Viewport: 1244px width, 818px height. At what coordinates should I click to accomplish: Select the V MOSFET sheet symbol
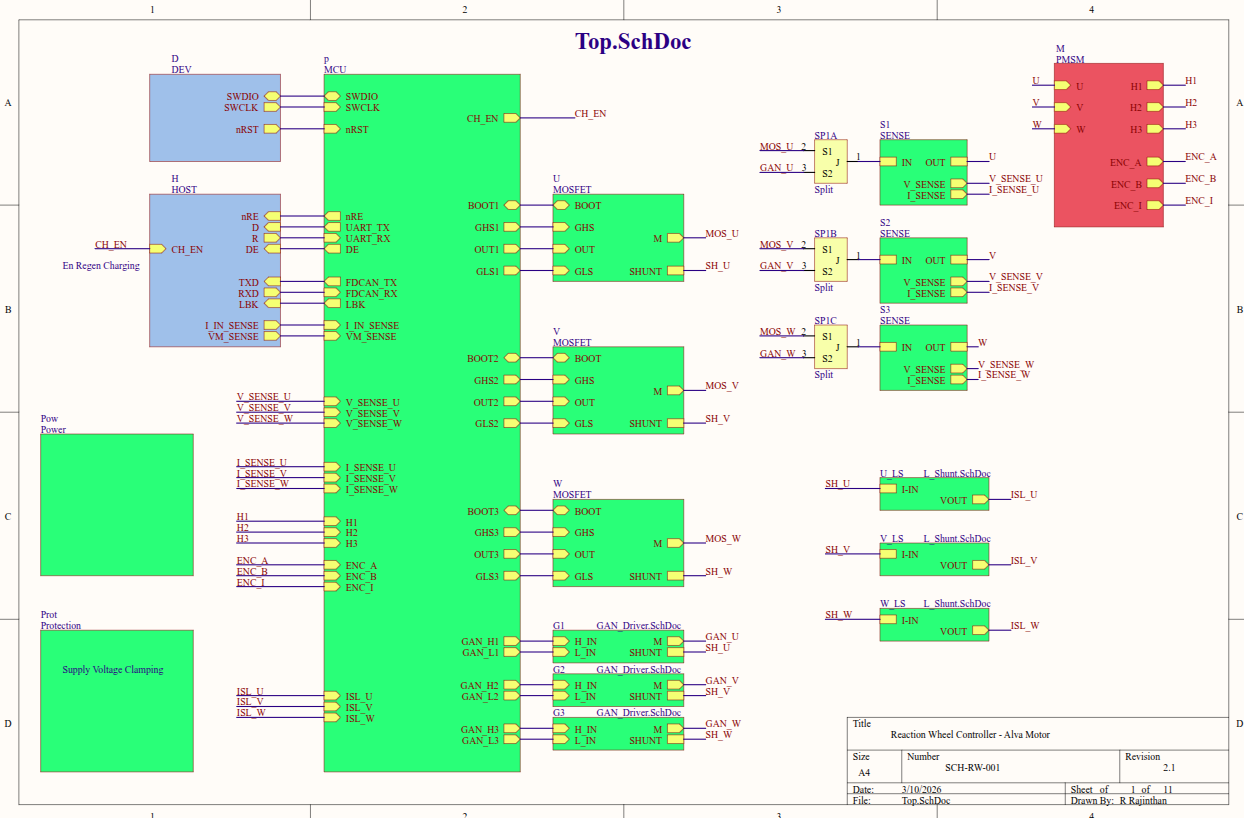[x=618, y=390]
